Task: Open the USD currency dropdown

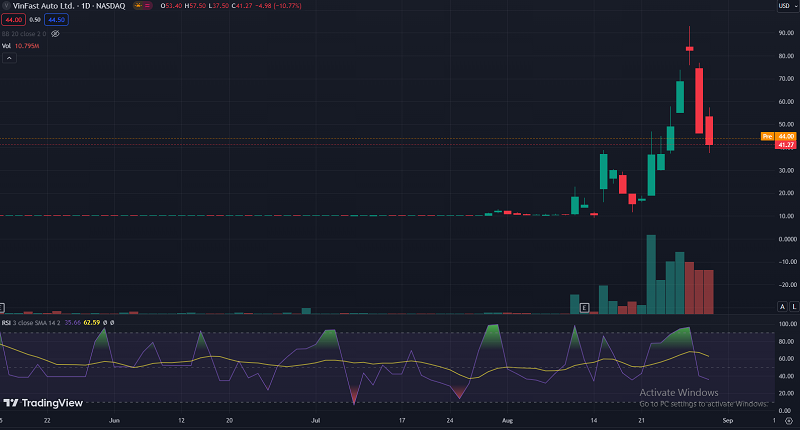Action: coord(785,5)
